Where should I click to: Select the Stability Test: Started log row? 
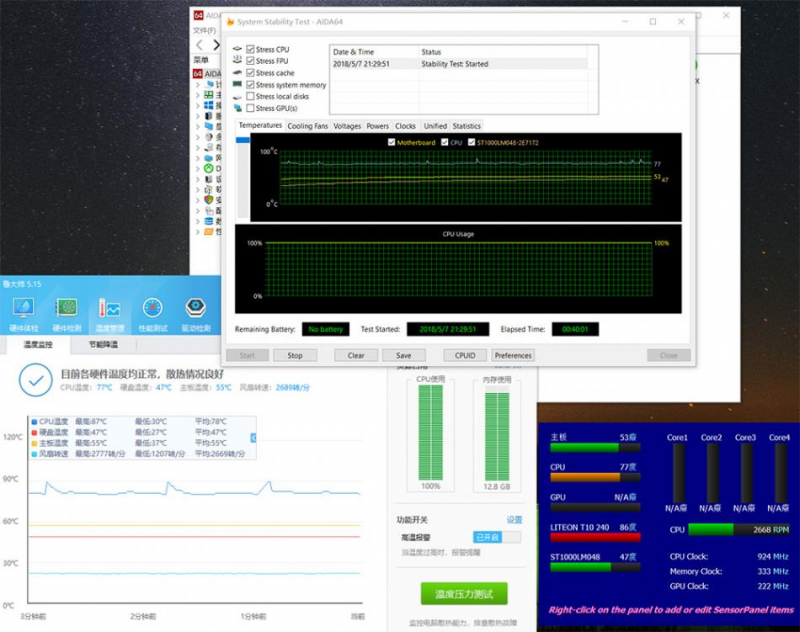458,64
